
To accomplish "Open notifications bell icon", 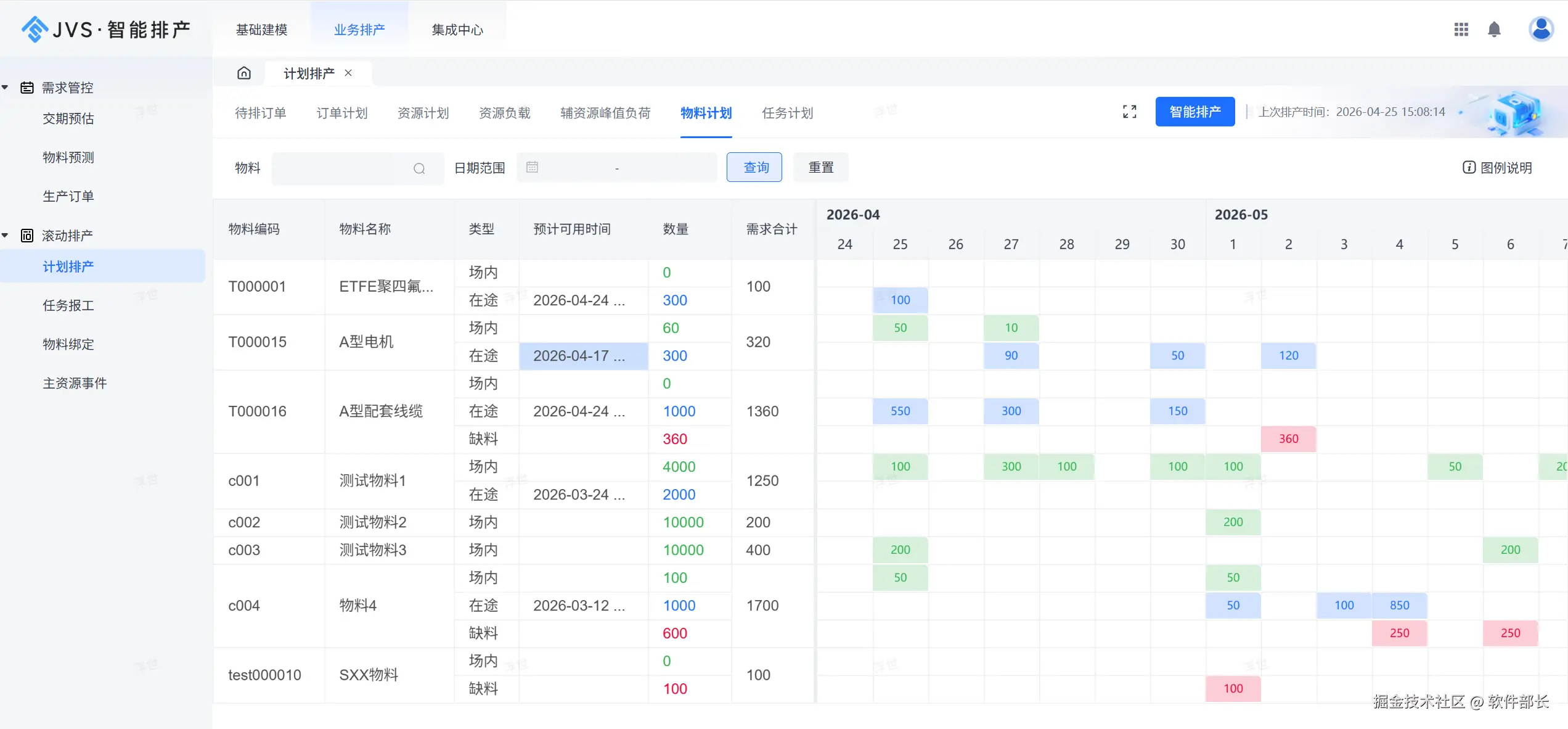I will tap(1494, 30).
